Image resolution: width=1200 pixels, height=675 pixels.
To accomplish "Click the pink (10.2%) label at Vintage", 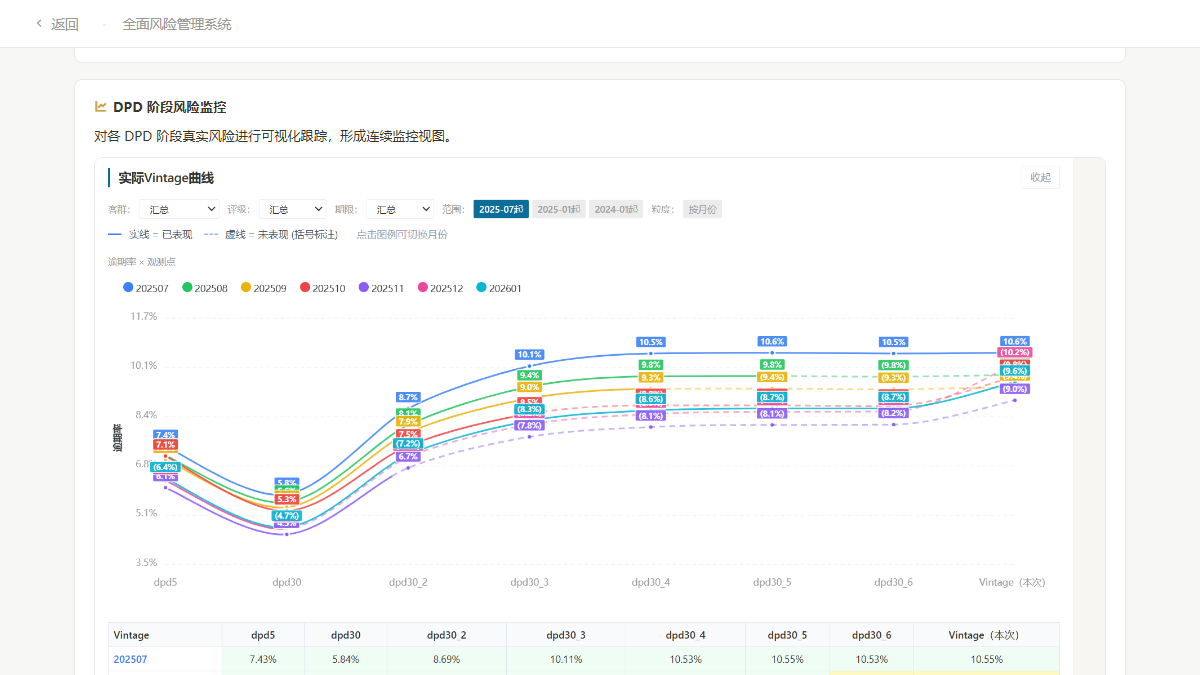I will (x=1015, y=352).
